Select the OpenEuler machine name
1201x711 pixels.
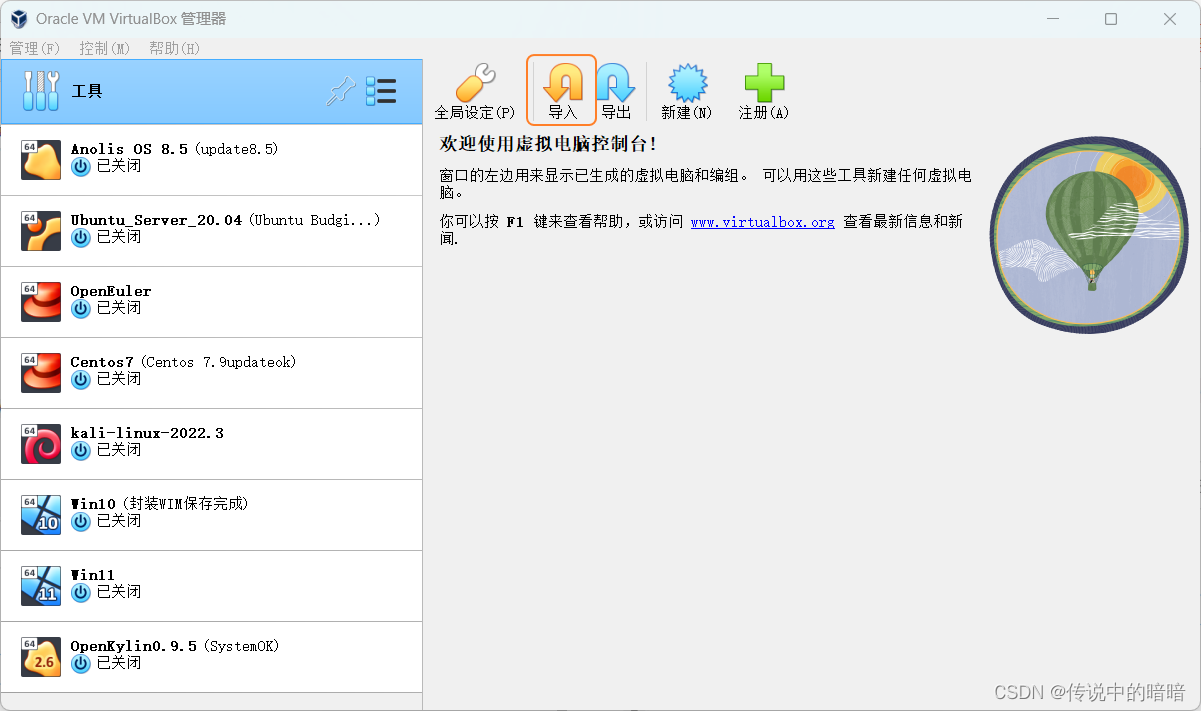pos(111,291)
